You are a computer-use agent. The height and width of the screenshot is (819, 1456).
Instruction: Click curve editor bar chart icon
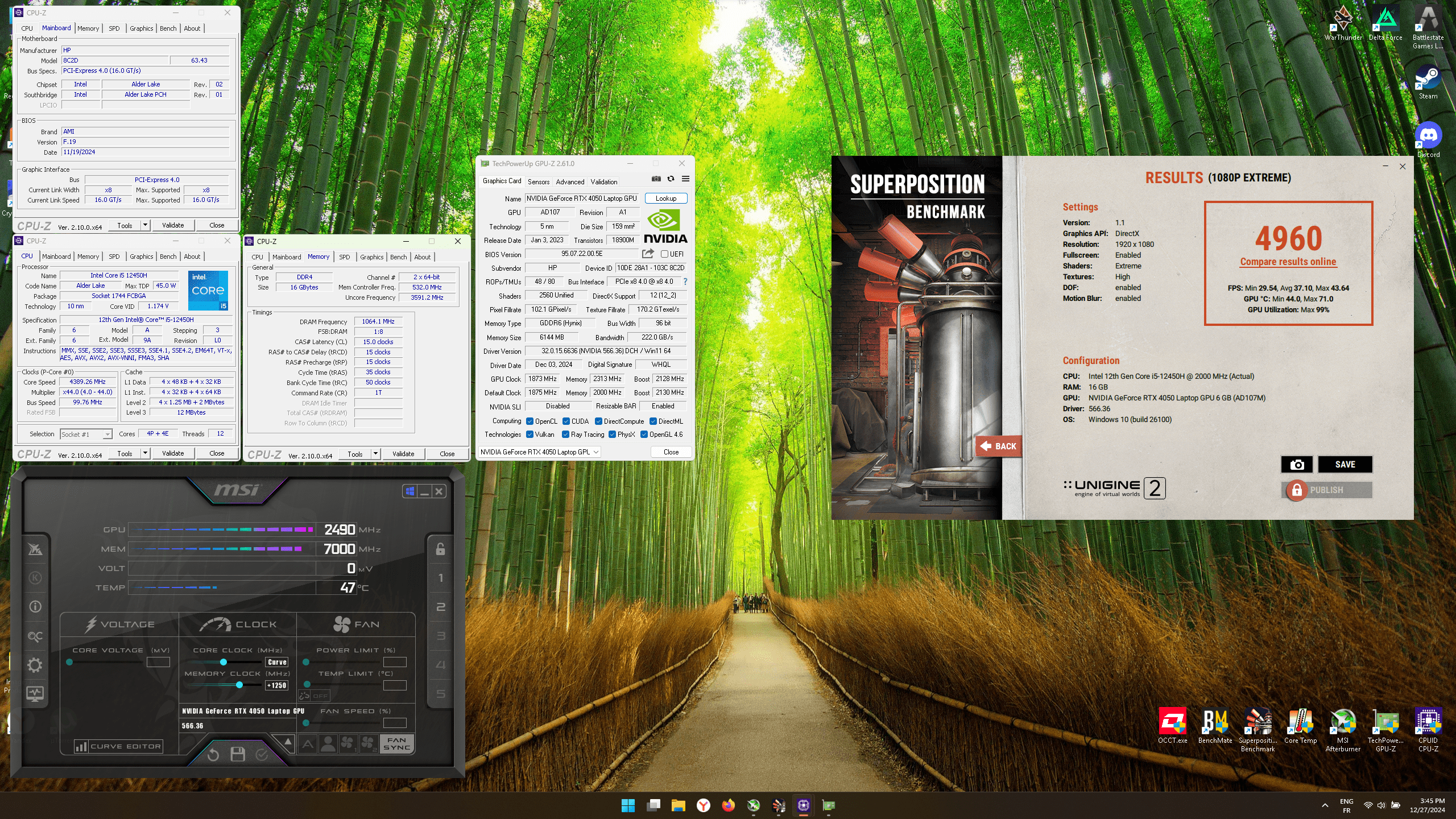tap(81, 747)
